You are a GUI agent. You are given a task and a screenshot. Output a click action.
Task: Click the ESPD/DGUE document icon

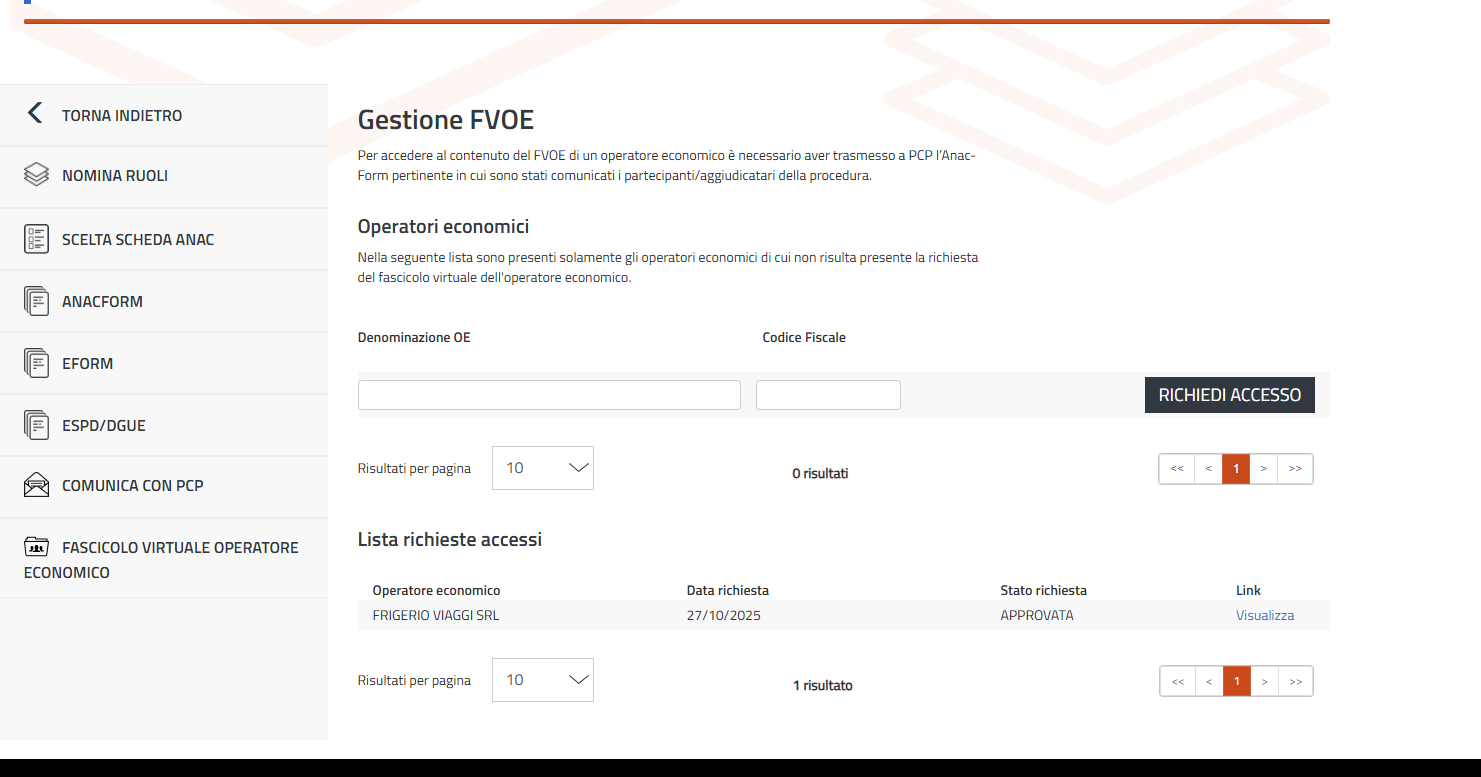pos(36,425)
